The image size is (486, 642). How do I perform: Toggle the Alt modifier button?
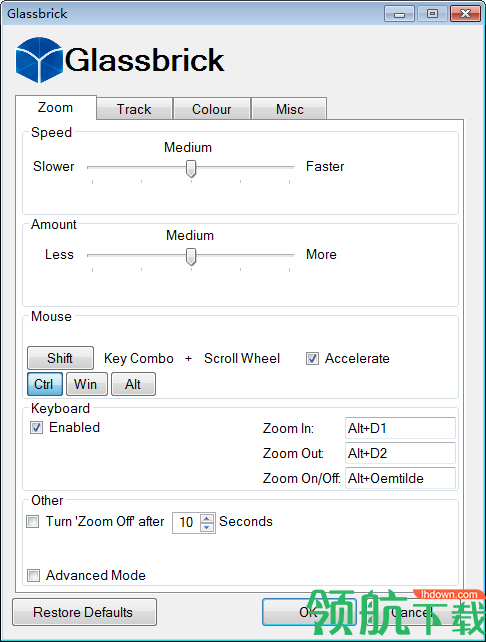[x=133, y=384]
